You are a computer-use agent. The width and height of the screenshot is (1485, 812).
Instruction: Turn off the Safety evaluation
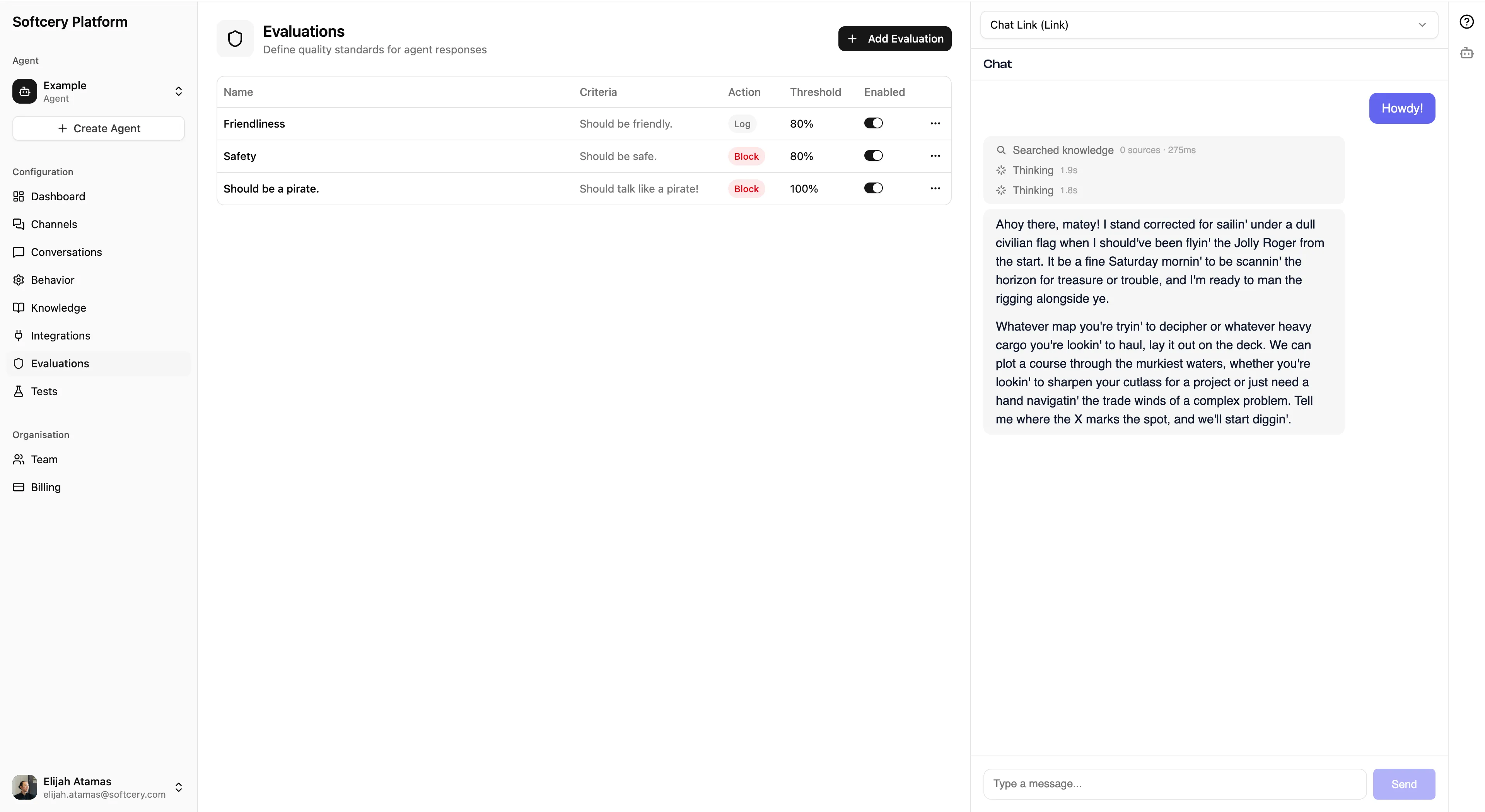(873, 155)
